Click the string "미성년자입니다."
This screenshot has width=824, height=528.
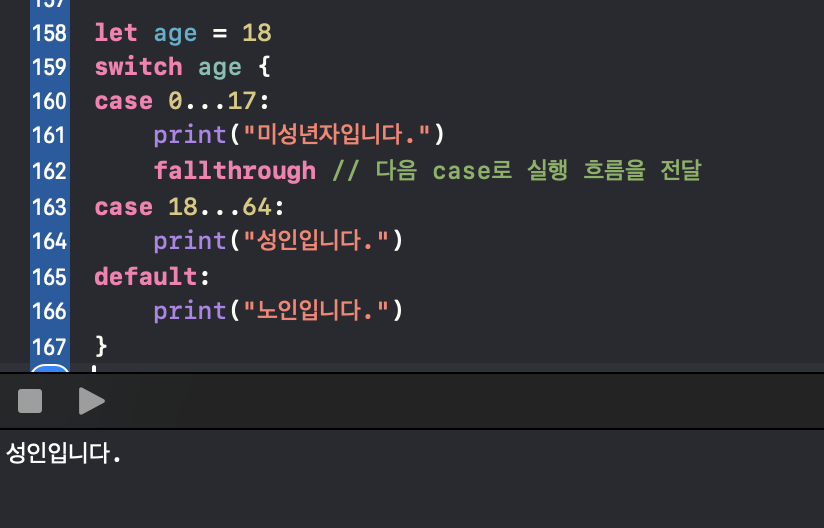click(337, 134)
